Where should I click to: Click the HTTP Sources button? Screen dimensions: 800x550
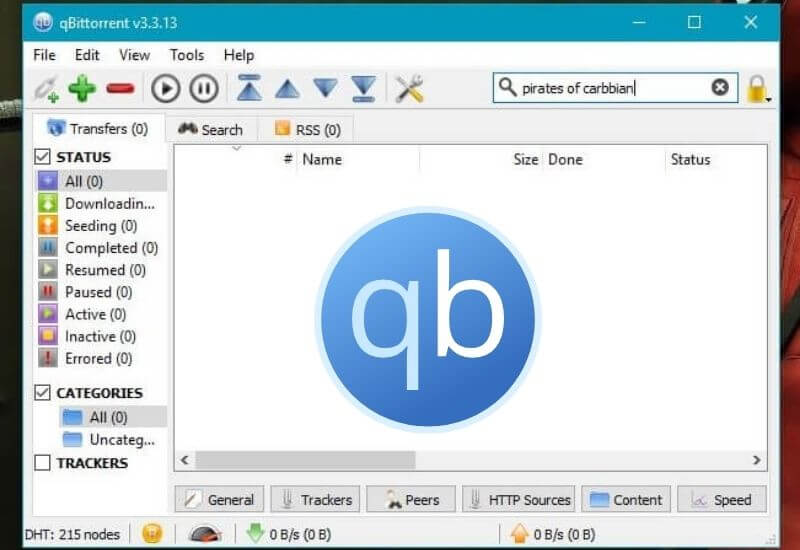click(x=519, y=500)
